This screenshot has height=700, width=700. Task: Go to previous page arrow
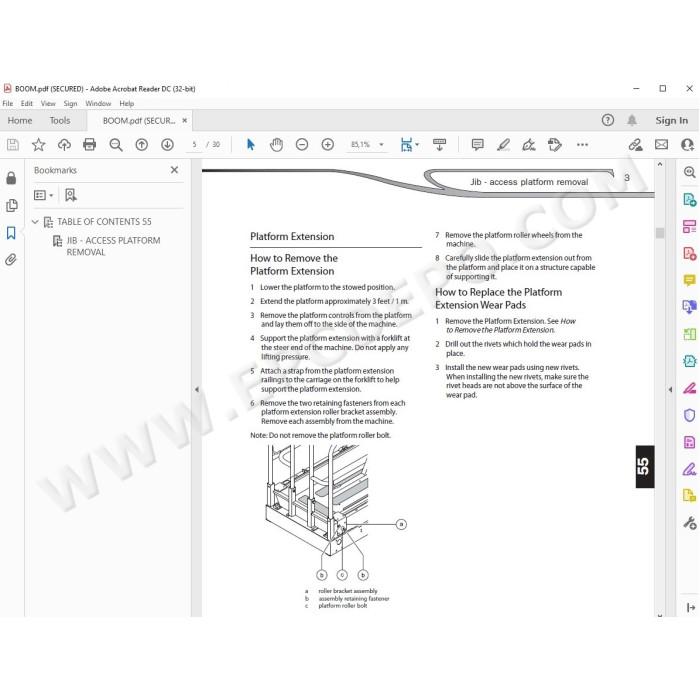pos(142,145)
